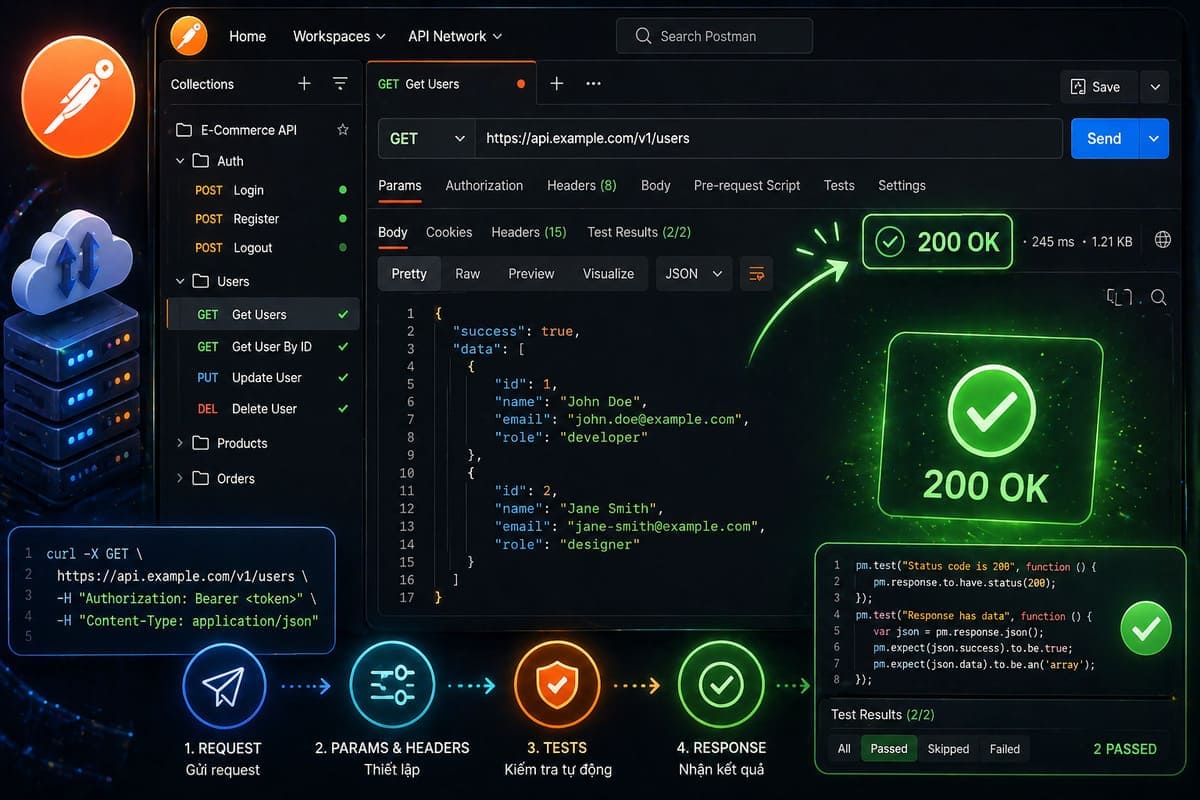Open the request Settings tab
The image size is (1200, 800).
coord(902,185)
